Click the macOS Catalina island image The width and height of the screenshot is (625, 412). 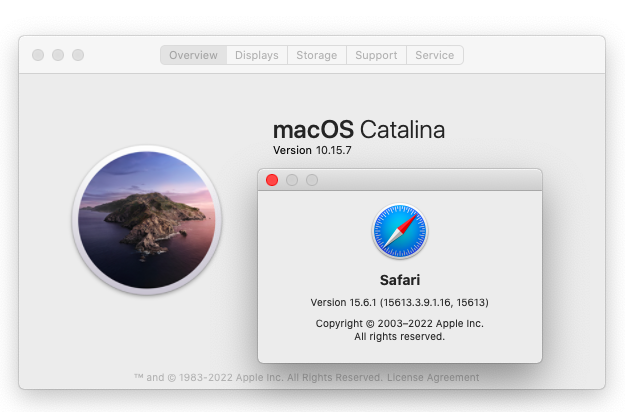[x=147, y=220]
